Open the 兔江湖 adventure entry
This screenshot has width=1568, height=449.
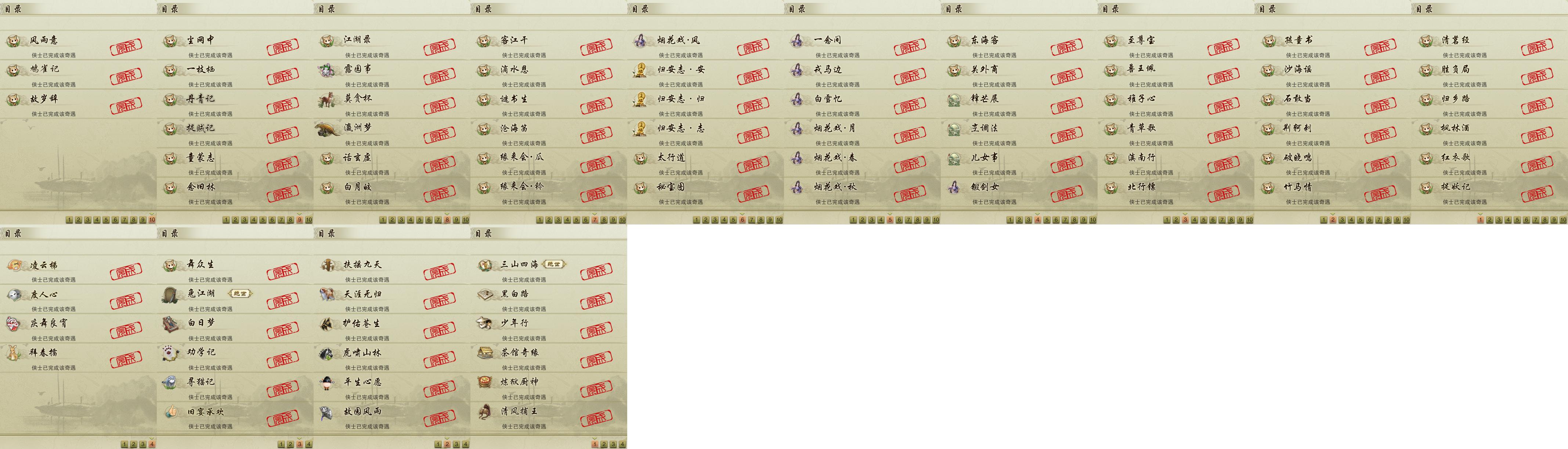tap(235, 299)
